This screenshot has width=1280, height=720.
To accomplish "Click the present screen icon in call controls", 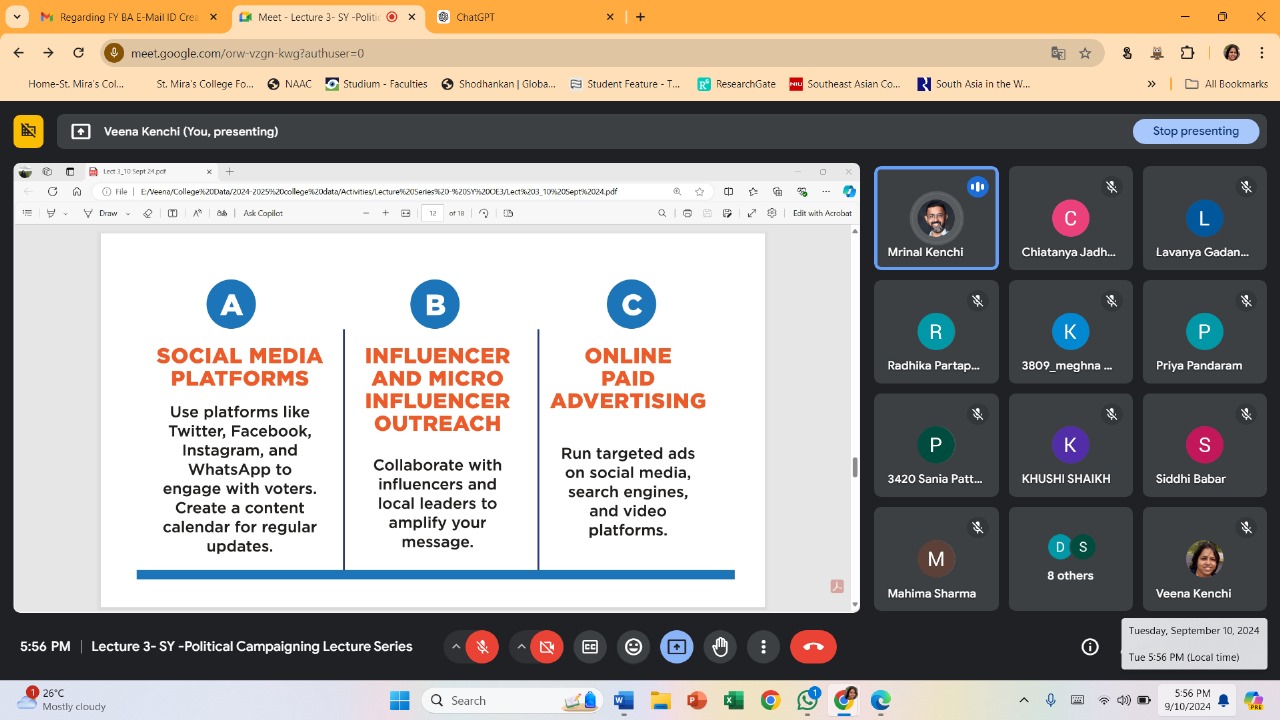I will 677,647.
